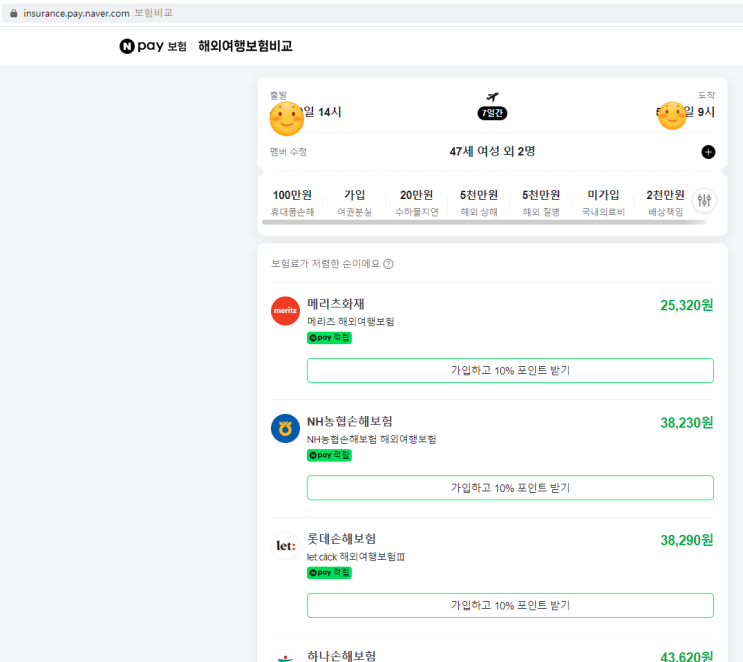Click 가입하고 10% 포인트 받기 for 메리츠화재
This screenshot has height=662, width=743.
coord(510,370)
